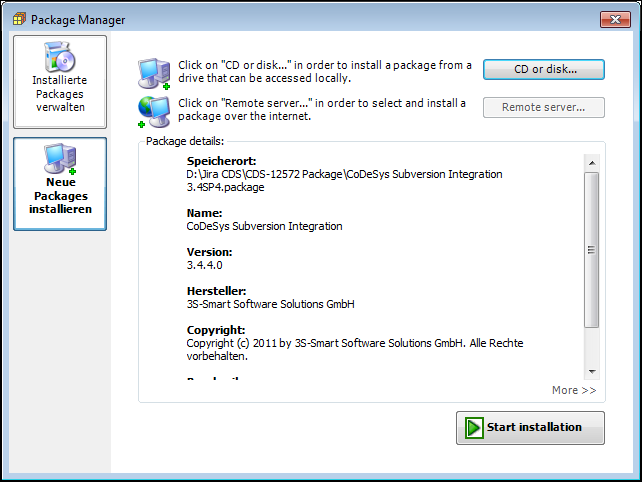Image resolution: width=642 pixels, height=482 pixels.
Task: Click the scroll up arrow in package details
Action: coord(591,163)
